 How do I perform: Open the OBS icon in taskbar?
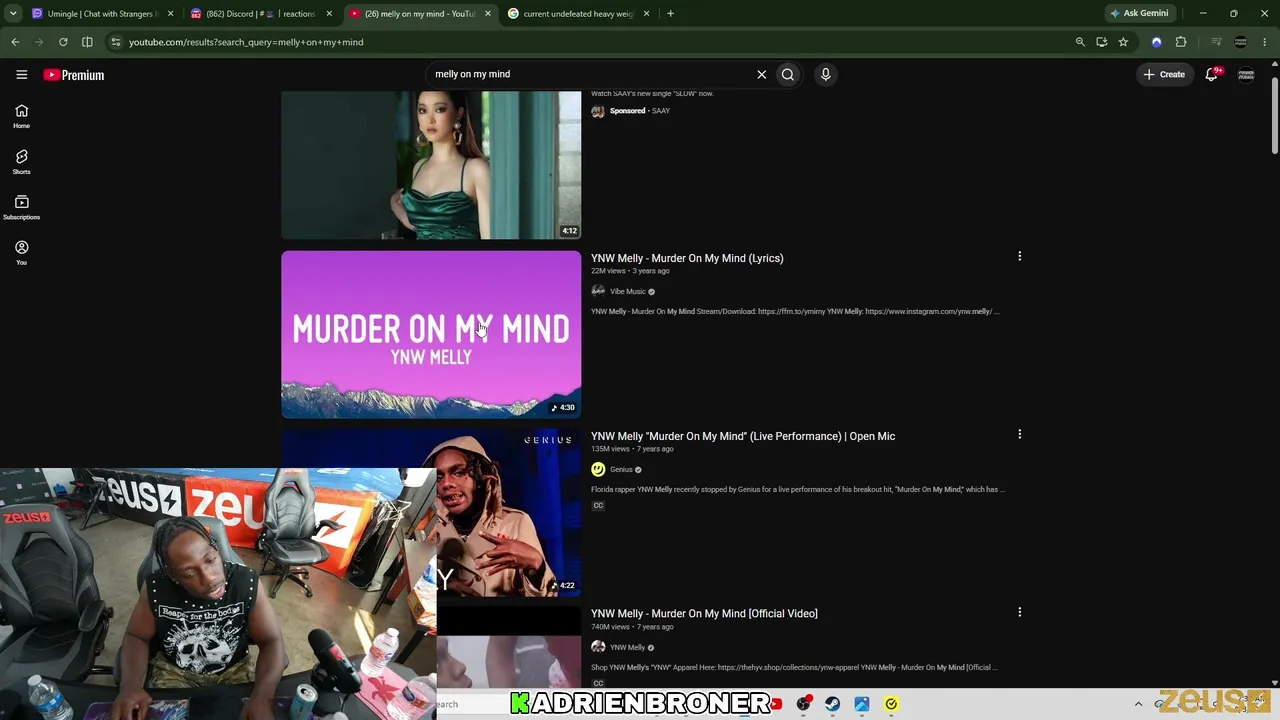(803, 704)
